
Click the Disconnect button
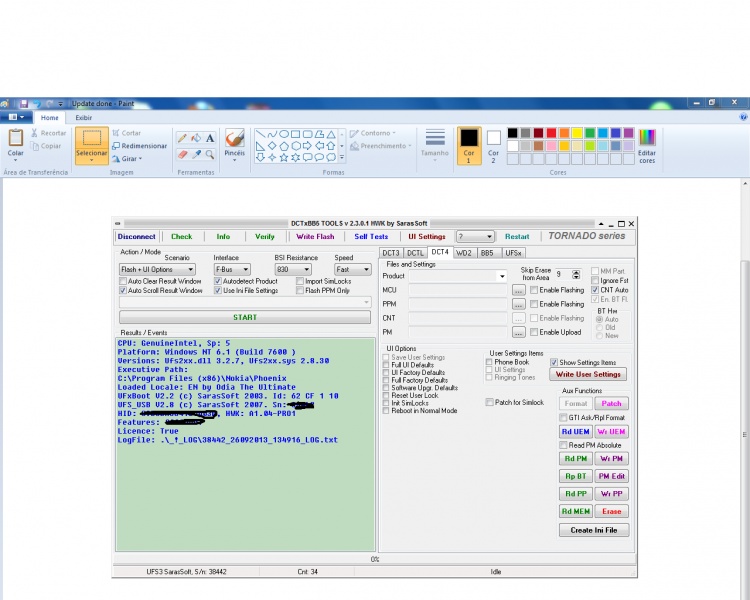136,236
